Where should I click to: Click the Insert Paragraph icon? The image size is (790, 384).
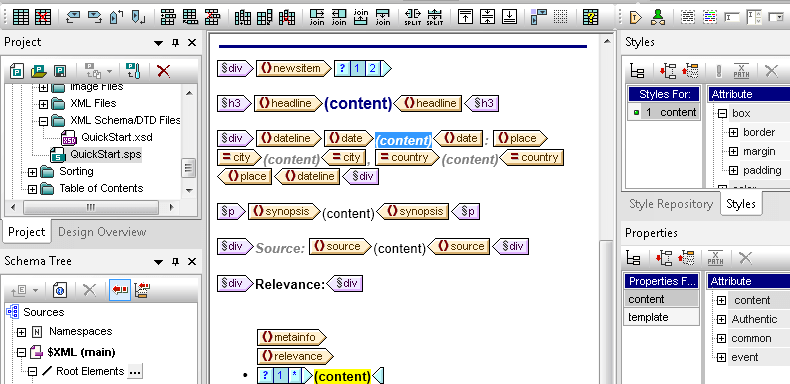tap(687, 17)
